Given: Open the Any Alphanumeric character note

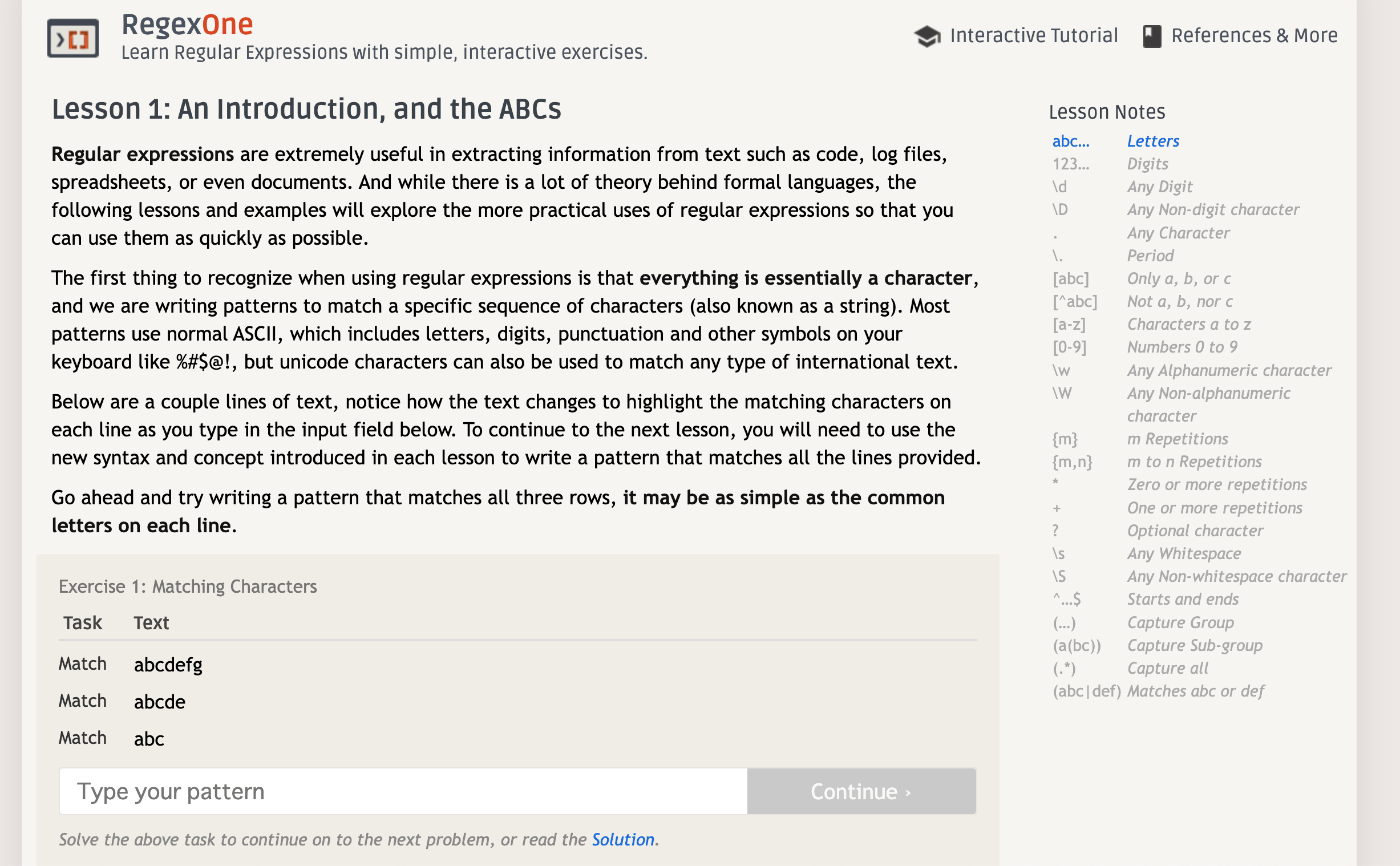Looking at the screenshot, I should [1229, 371].
